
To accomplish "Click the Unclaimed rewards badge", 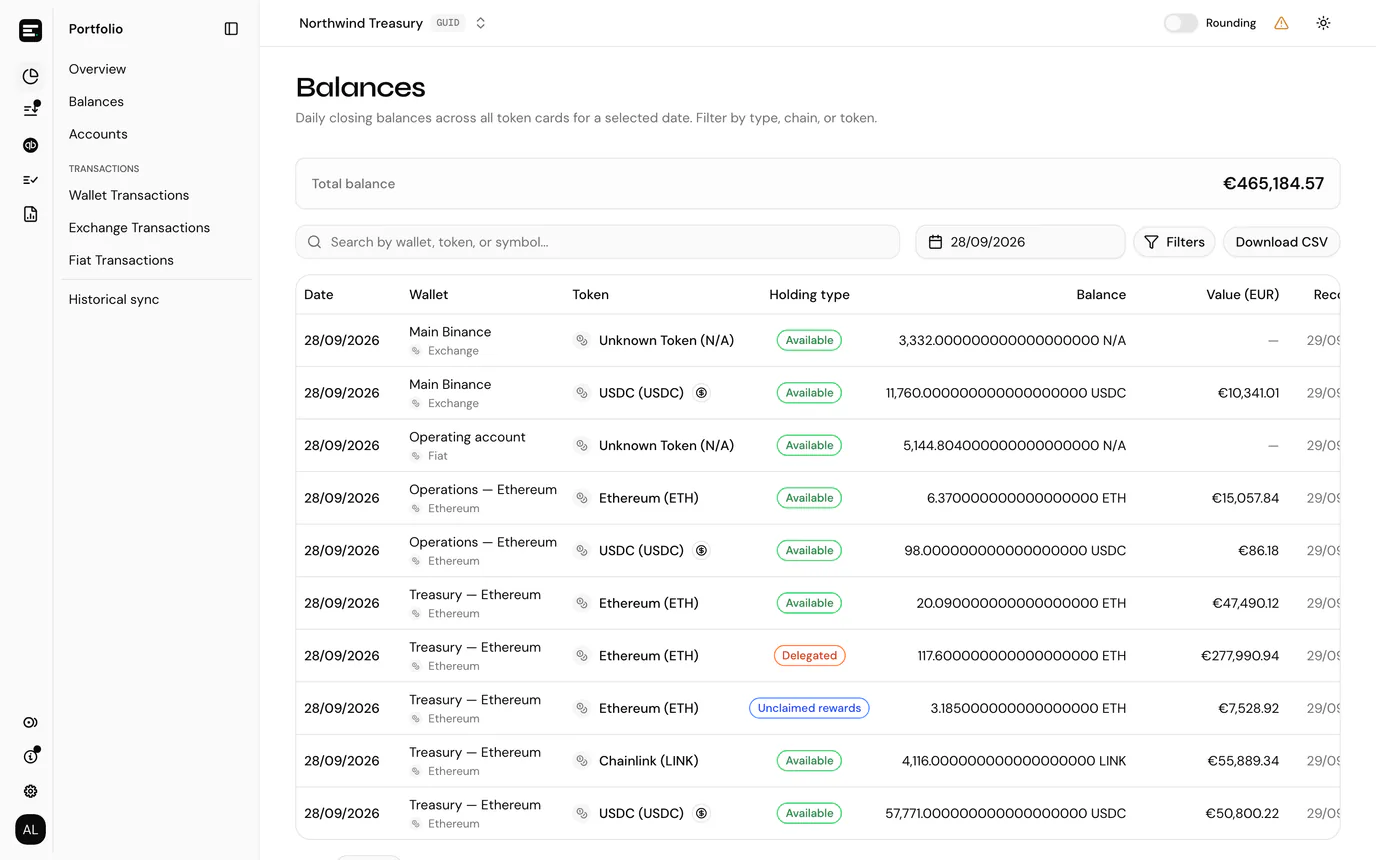I will tap(809, 708).
